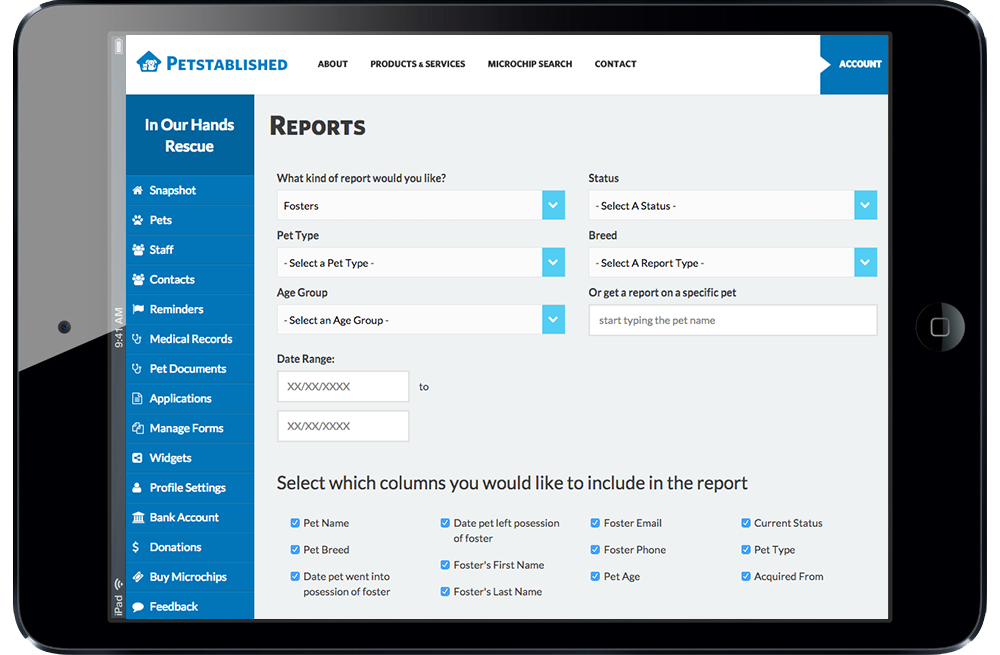Open the report kind dropdown showing Fosters

[420, 206]
